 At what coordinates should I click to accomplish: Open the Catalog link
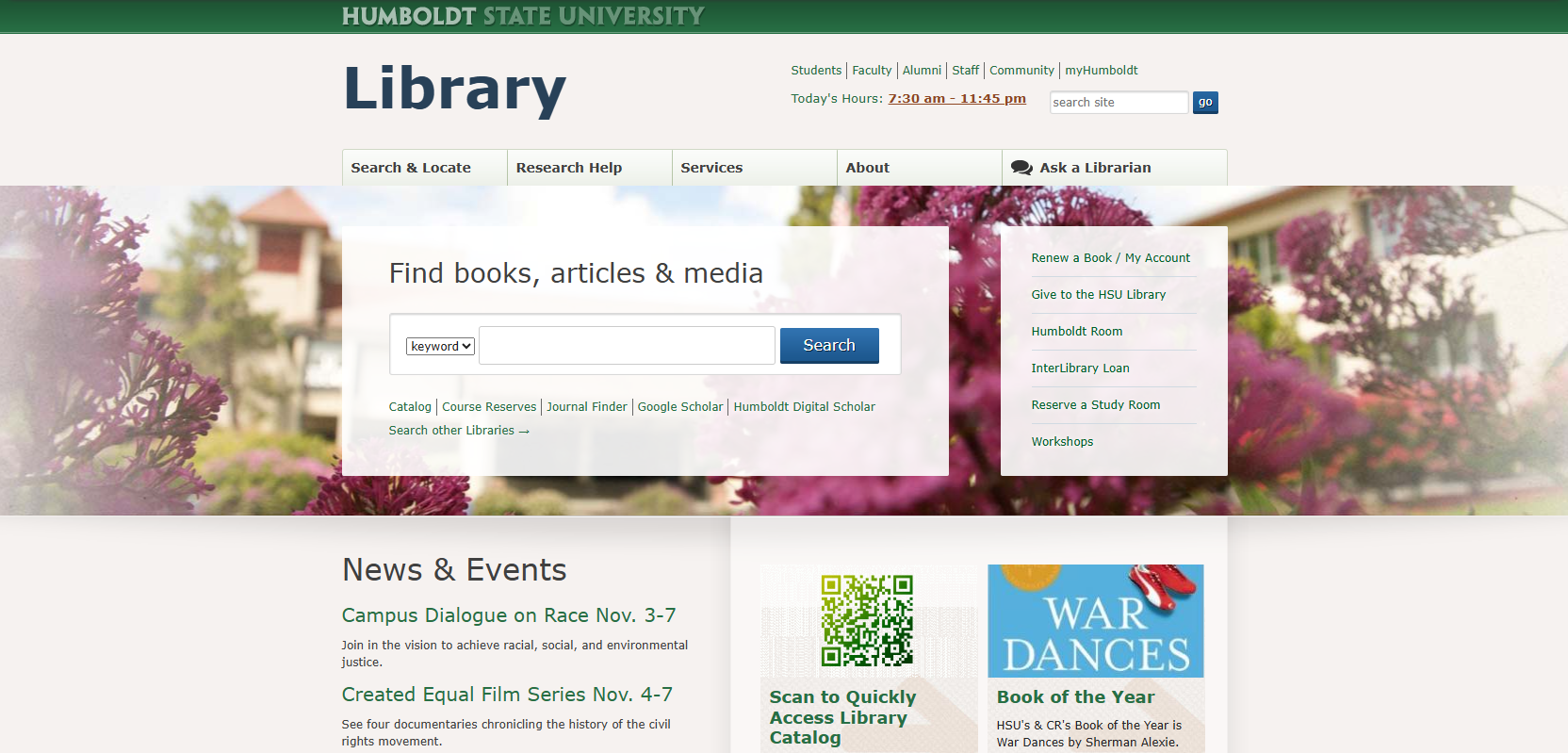(x=410, y=406)
